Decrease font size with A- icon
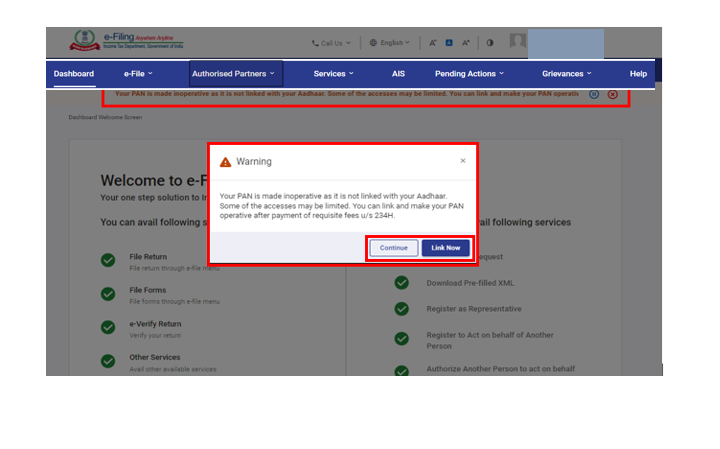Screen dimensions: 720x449 pos(433,43)
